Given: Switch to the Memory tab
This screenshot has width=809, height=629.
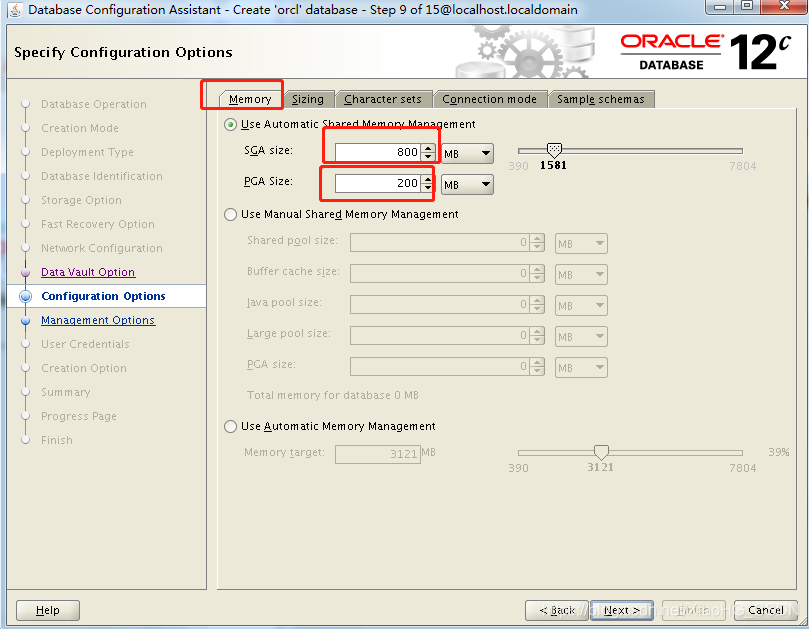Looking at the screenshot, I should [x=250, y=99].
